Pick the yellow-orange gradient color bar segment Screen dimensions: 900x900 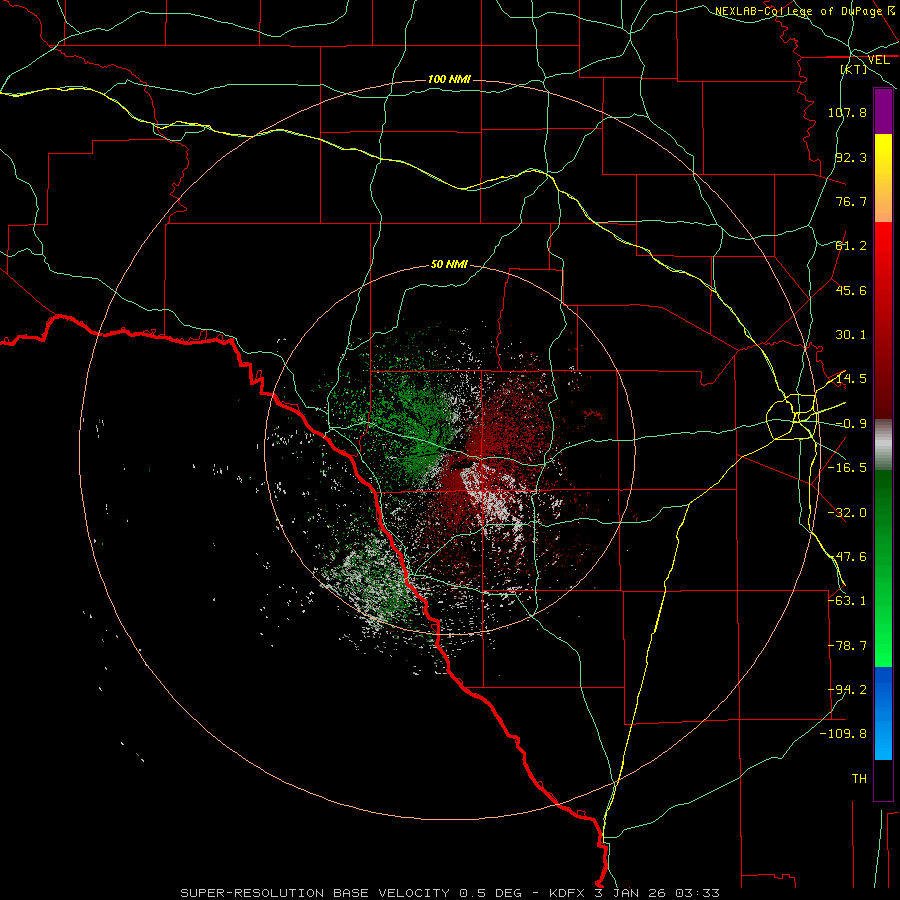[x=883, y=178]
